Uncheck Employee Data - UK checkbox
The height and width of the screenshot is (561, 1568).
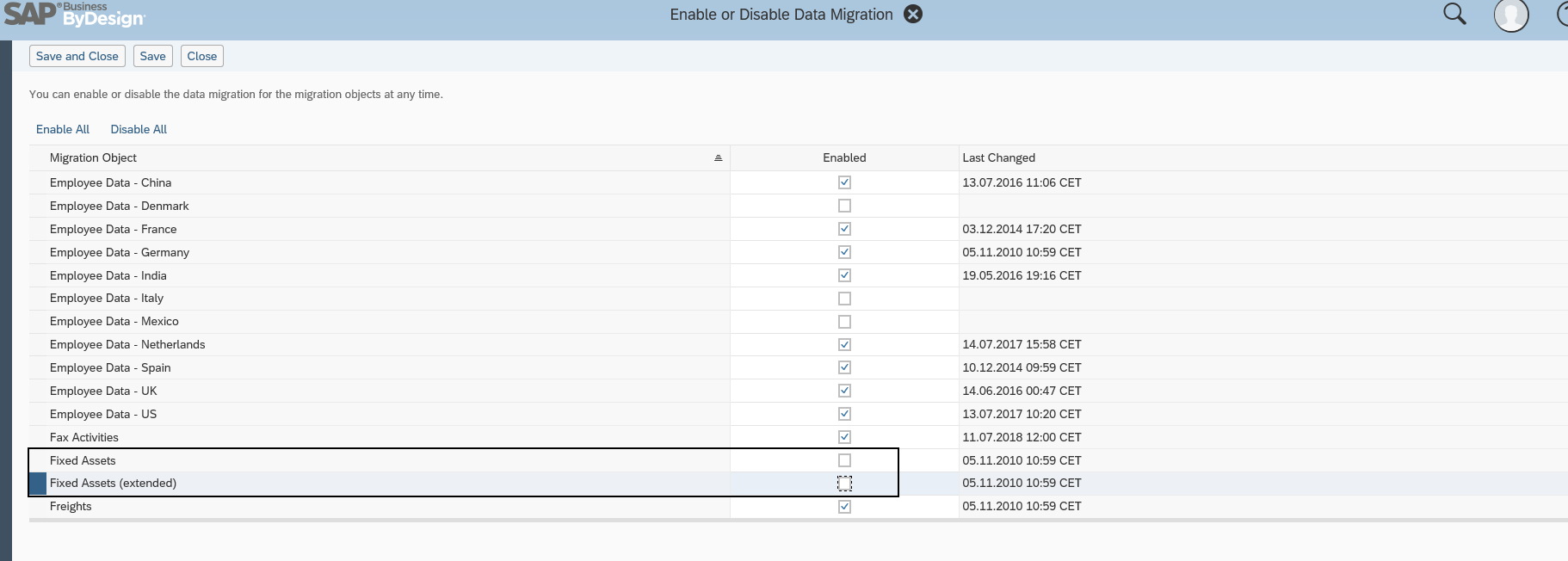pos(844,391)
